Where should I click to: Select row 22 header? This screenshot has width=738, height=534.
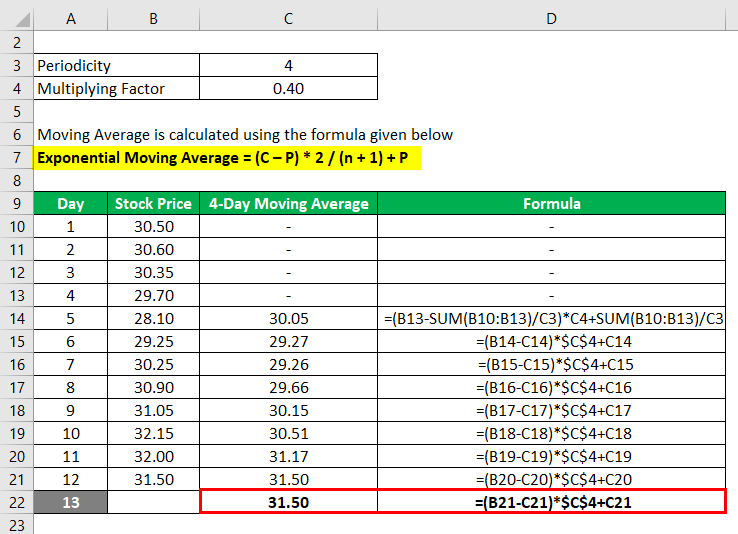17,502
